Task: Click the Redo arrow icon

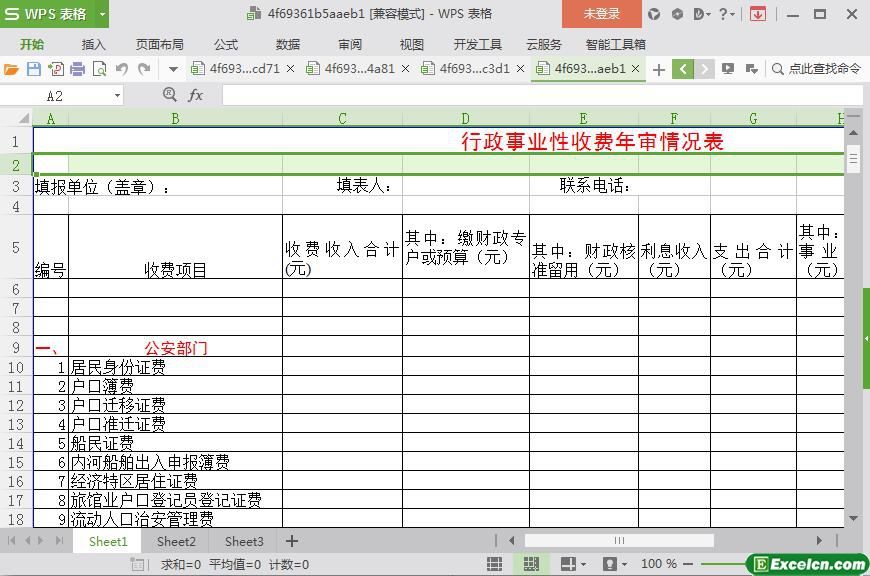Action: 144,69
